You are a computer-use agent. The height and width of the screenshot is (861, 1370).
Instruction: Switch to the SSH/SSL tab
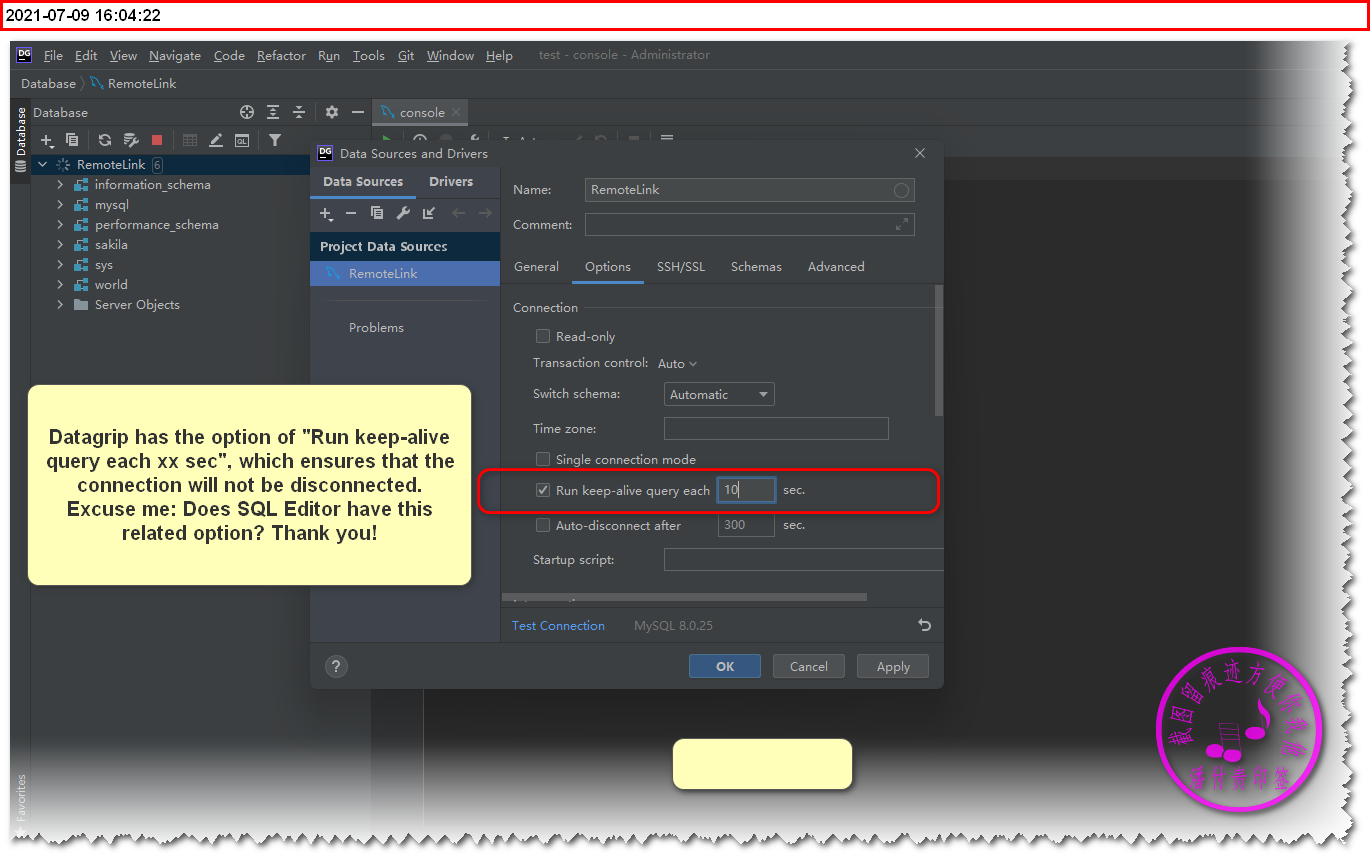(x=680, y=267)
